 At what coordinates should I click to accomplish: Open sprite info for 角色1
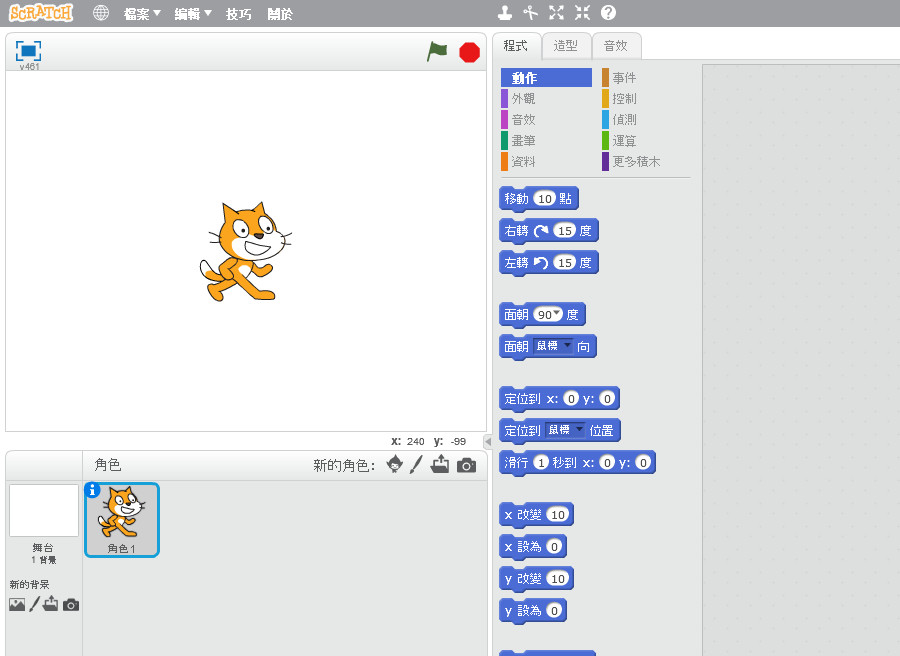coord(92,490)
